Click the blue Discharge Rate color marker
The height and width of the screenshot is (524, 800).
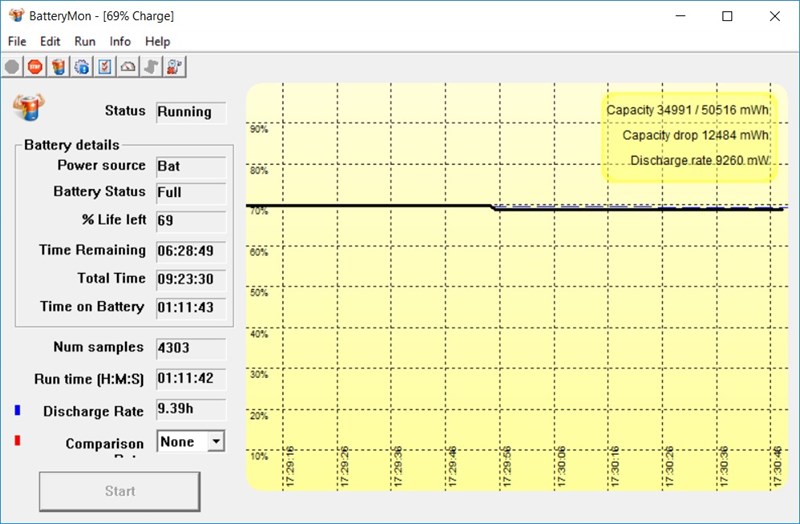point(18,410)
